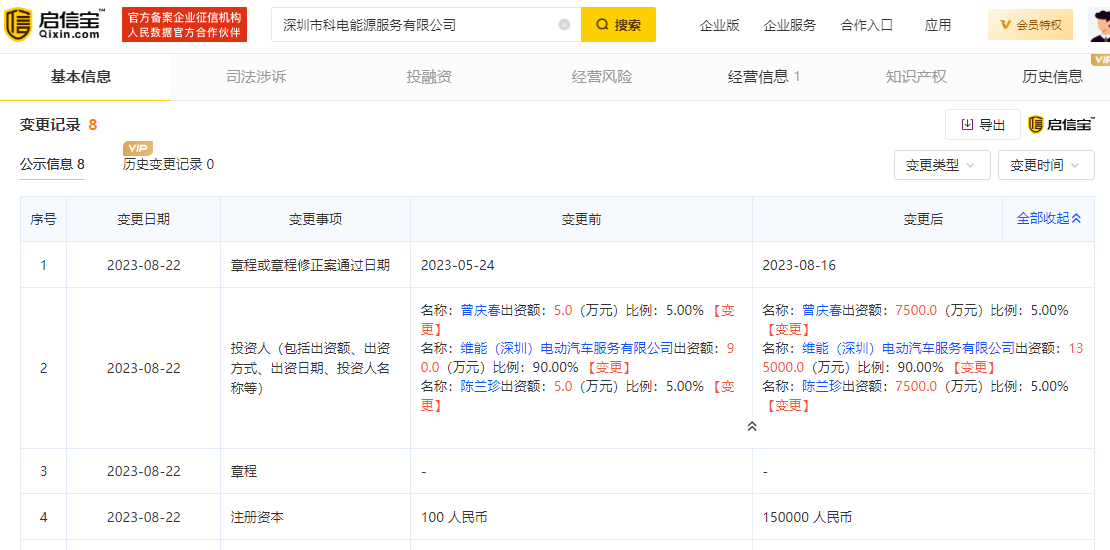The image size is (1110, 550).
Task: Switch to the 基本信息 tab
Action: 81,77
